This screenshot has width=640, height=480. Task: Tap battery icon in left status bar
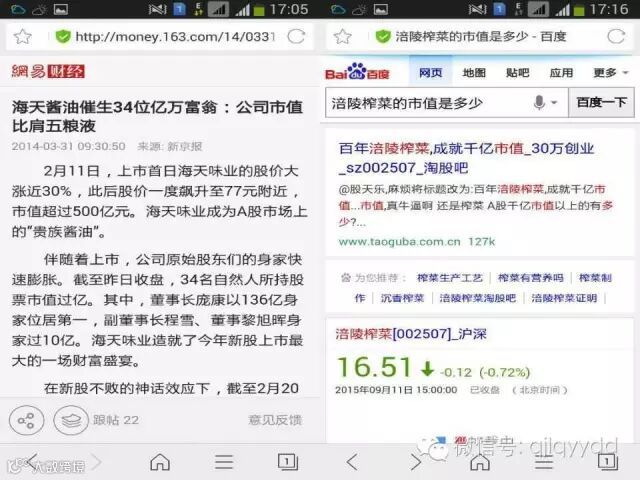click(x=258, y=9)
